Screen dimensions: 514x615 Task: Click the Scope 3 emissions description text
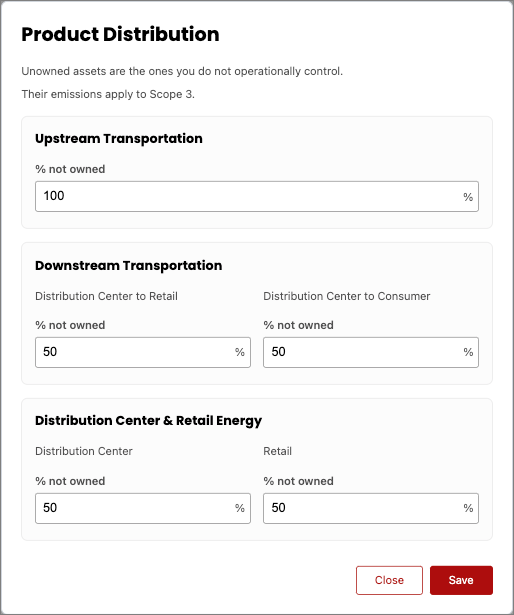108,94
